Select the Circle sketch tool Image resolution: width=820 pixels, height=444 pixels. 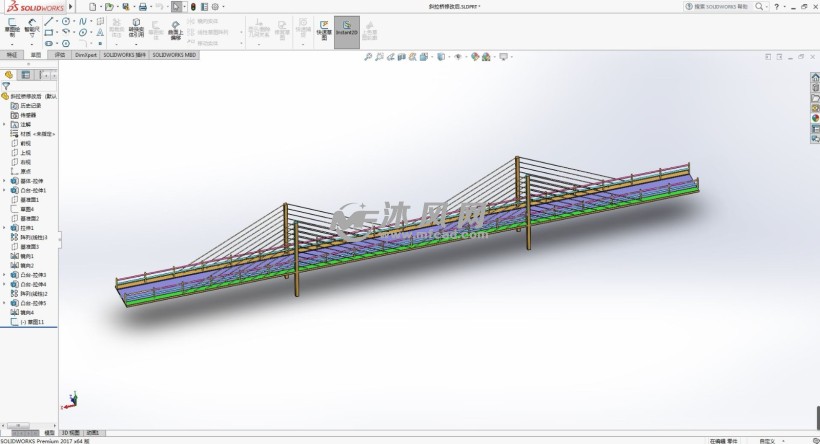[x=66, y=21]
